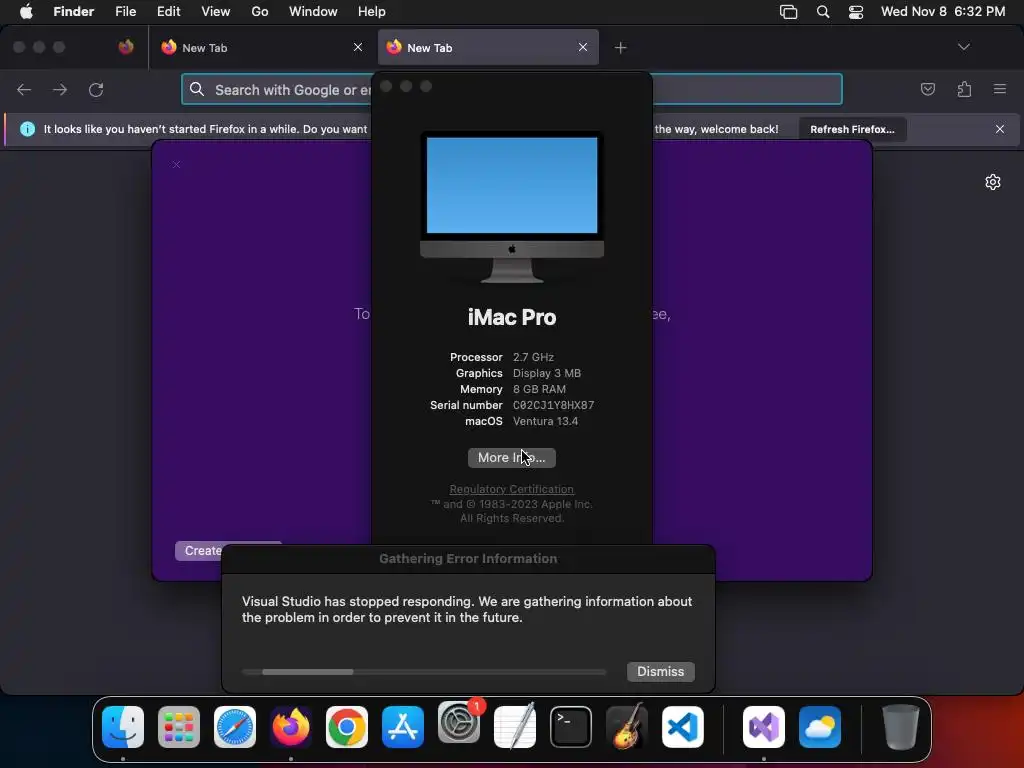1024x768 pixels.
Task: Open the Finder menu
Action: point(73,12)
